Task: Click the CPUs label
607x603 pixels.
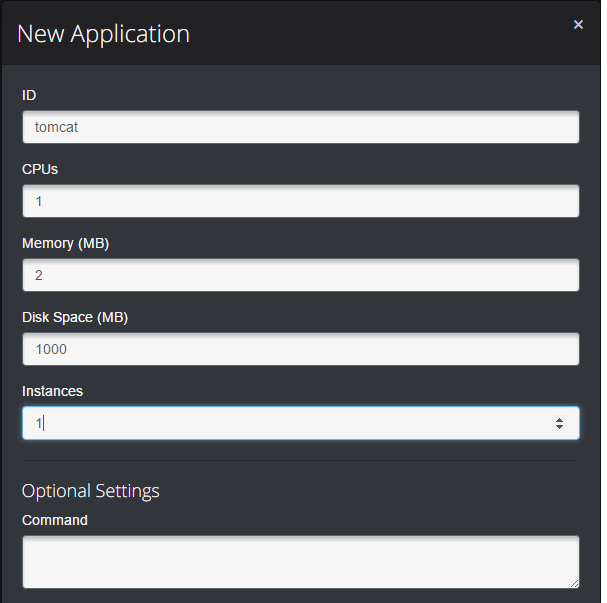Action: pos(40,169)
